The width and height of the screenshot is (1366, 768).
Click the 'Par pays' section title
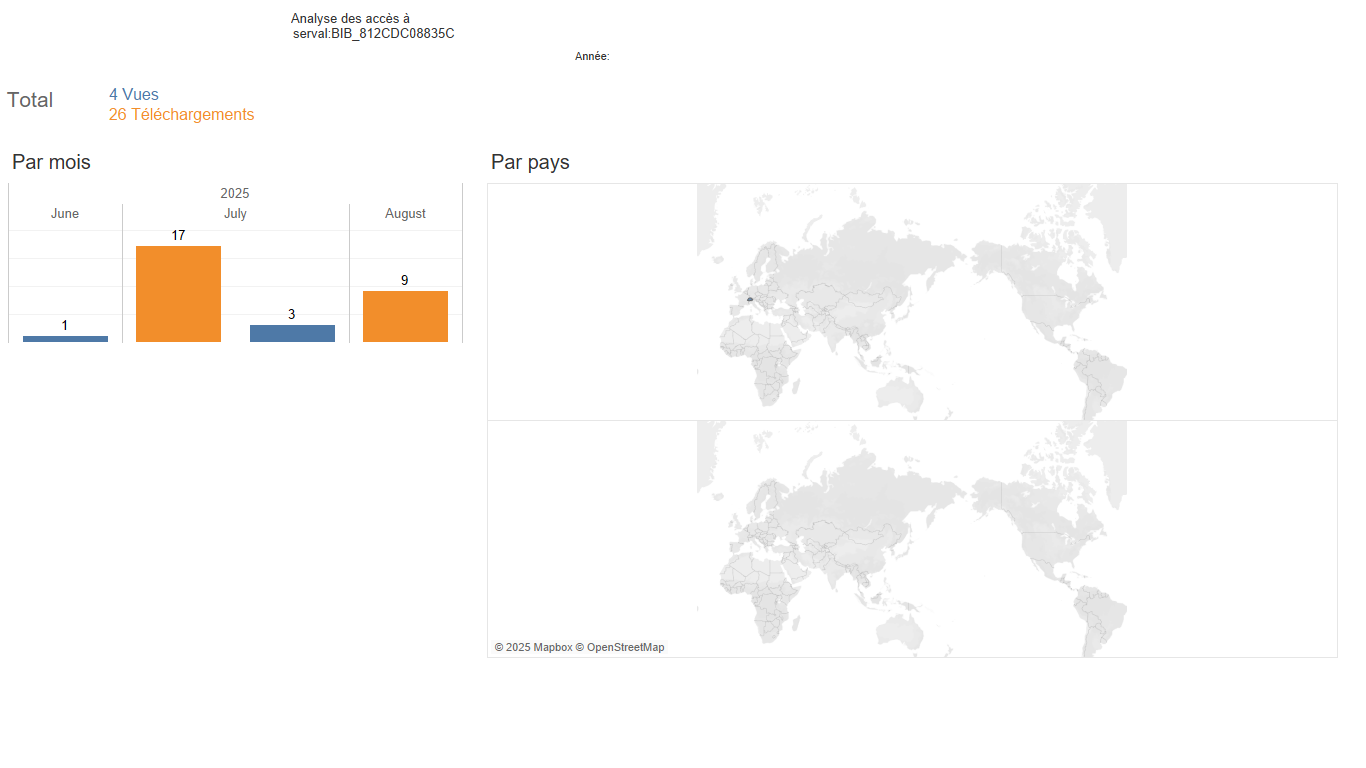pyautogui.click(x=530, y=162)
